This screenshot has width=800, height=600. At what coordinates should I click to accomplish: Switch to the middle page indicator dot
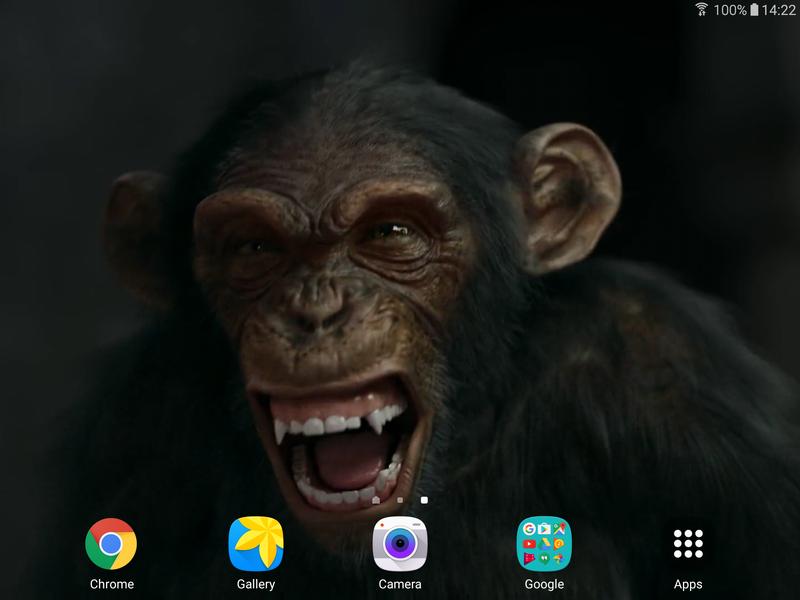pos(400,500)
